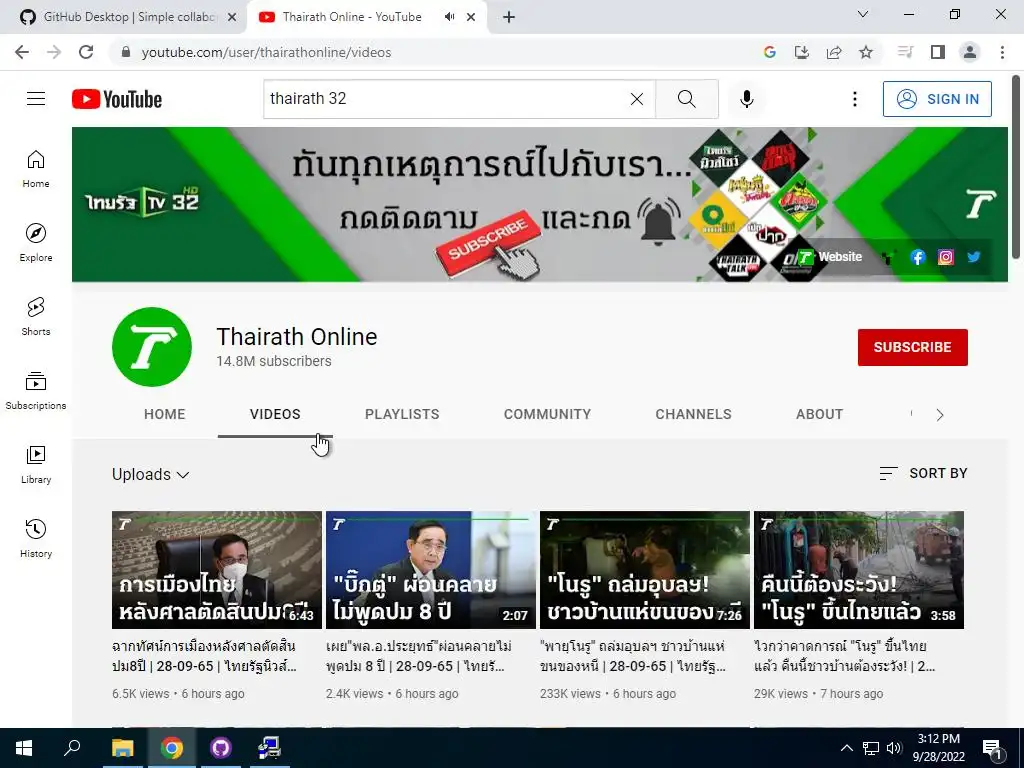1024x768 pixels.
Task: Switch to the HOME channel tab
Action: (165, 414)
